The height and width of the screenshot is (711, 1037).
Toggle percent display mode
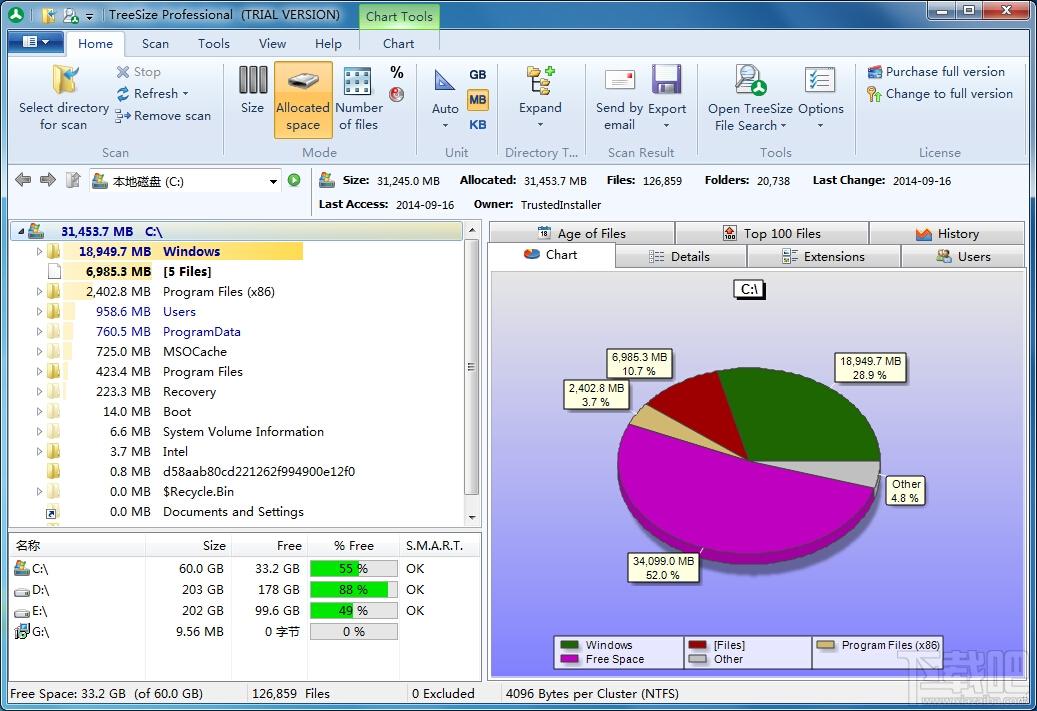(x=397, y=72)
